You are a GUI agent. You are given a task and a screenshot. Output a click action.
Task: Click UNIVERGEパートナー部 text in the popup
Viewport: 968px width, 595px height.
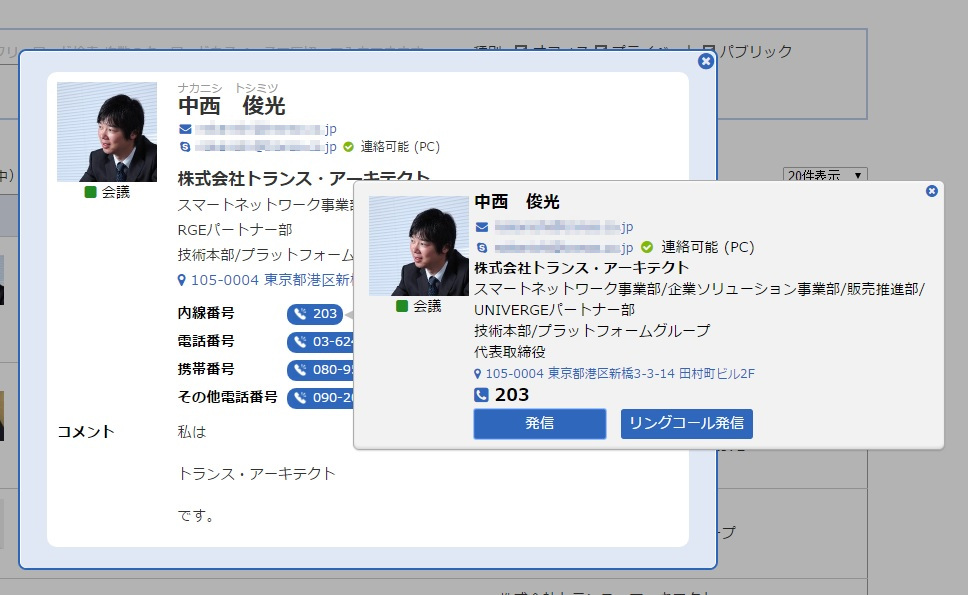[x=554, y=310]
